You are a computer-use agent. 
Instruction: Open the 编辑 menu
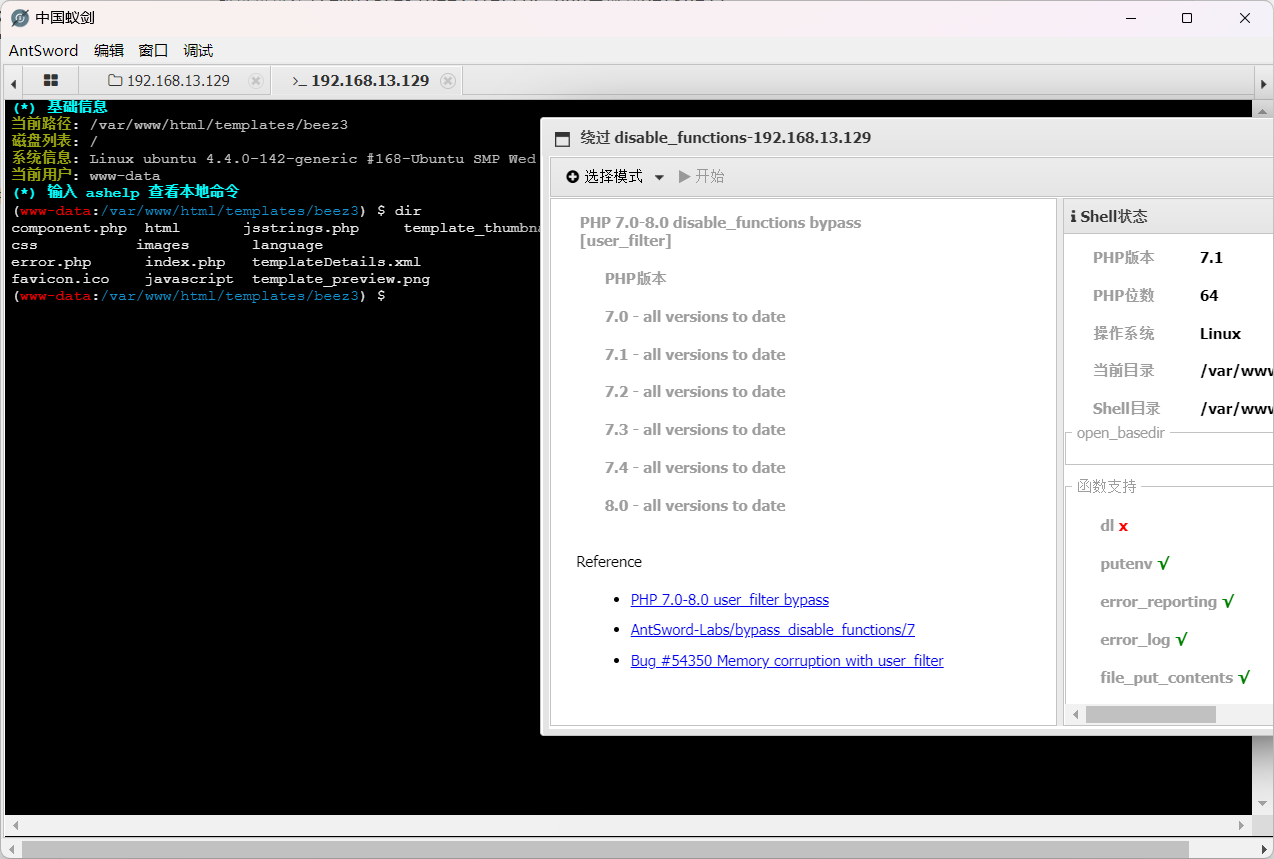(109, 51)
